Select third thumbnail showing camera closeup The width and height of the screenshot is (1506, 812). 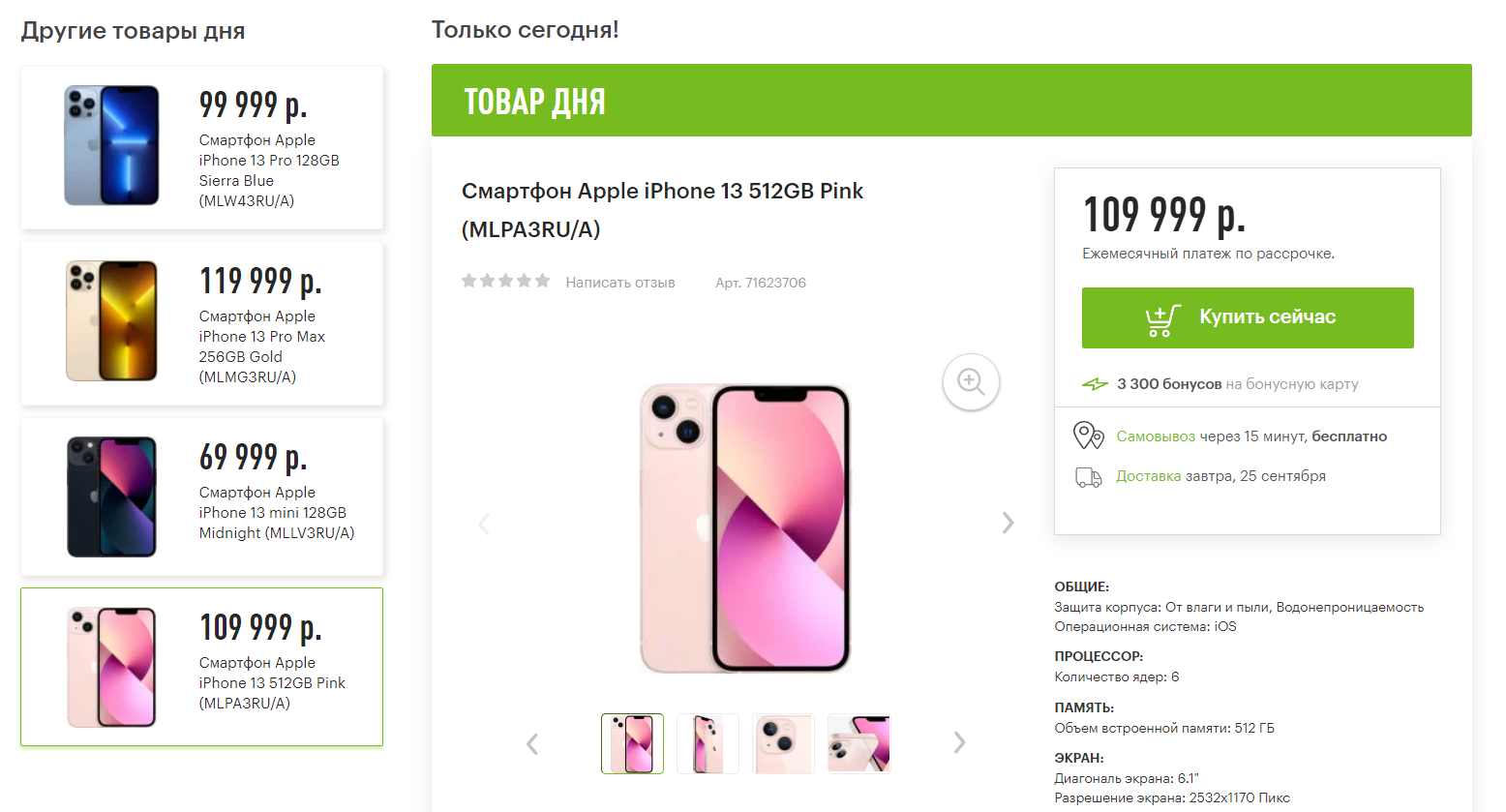coord(783,744)
